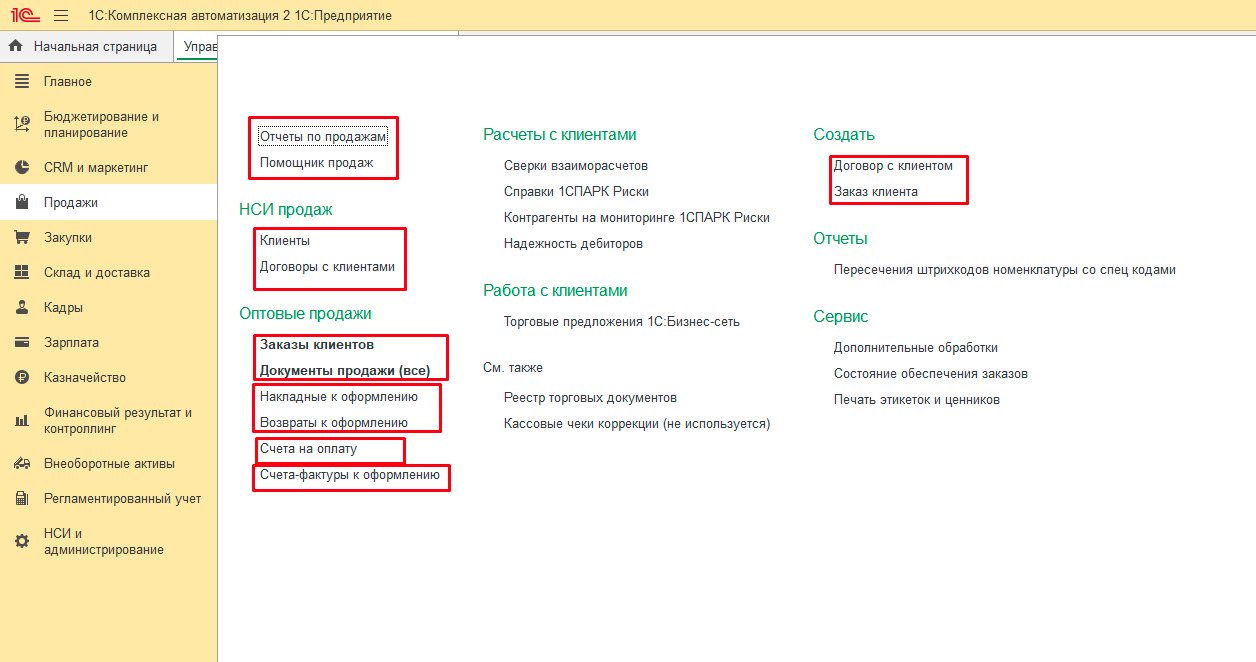The height and width of the screenshot is (662, 1256).
Task: Open Бюджетирование и планирование sidebar icon
Action: pyautogui.click(x=22, y=125)
